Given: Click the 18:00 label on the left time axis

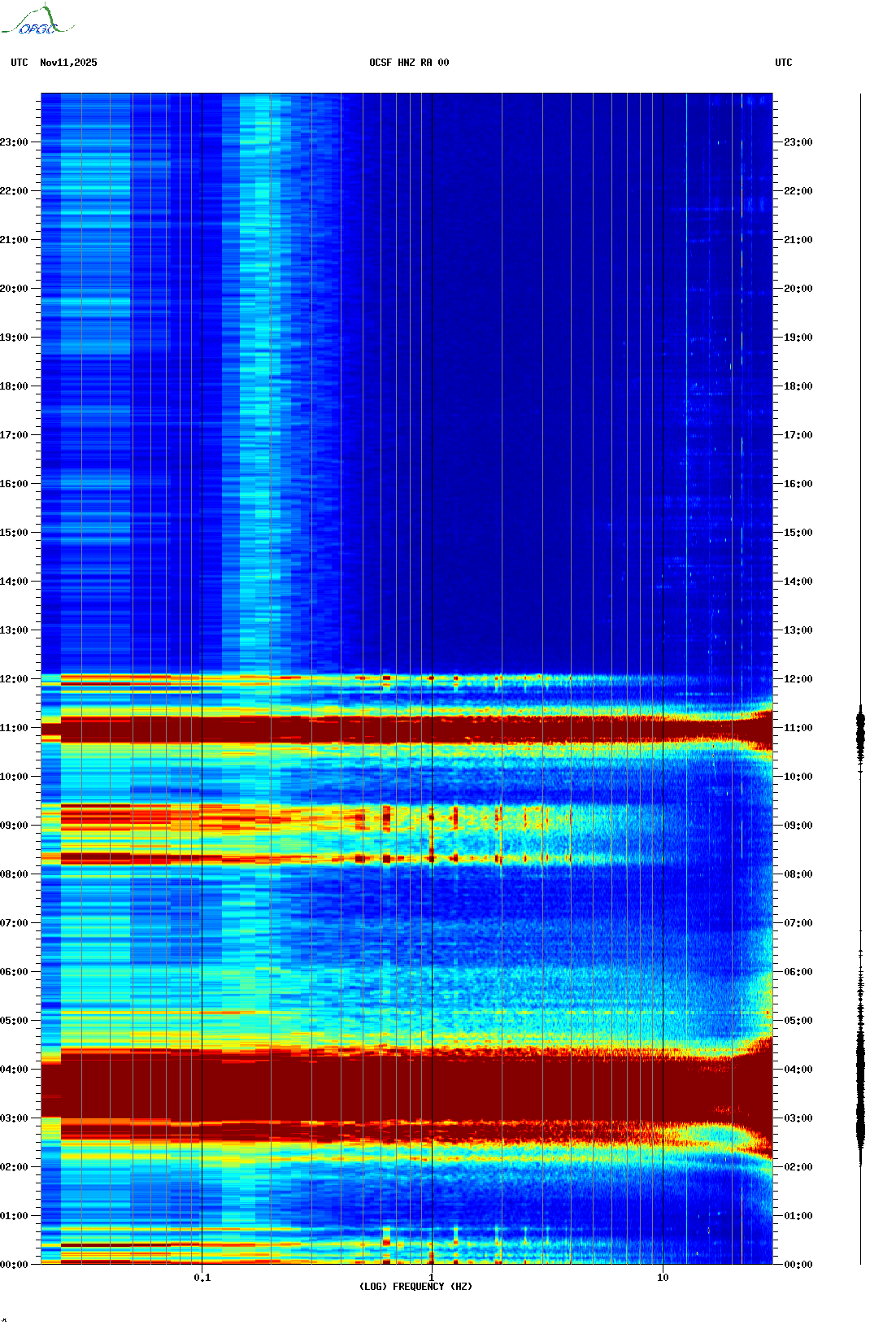Looking at the screenshot, I should [14, 386].
